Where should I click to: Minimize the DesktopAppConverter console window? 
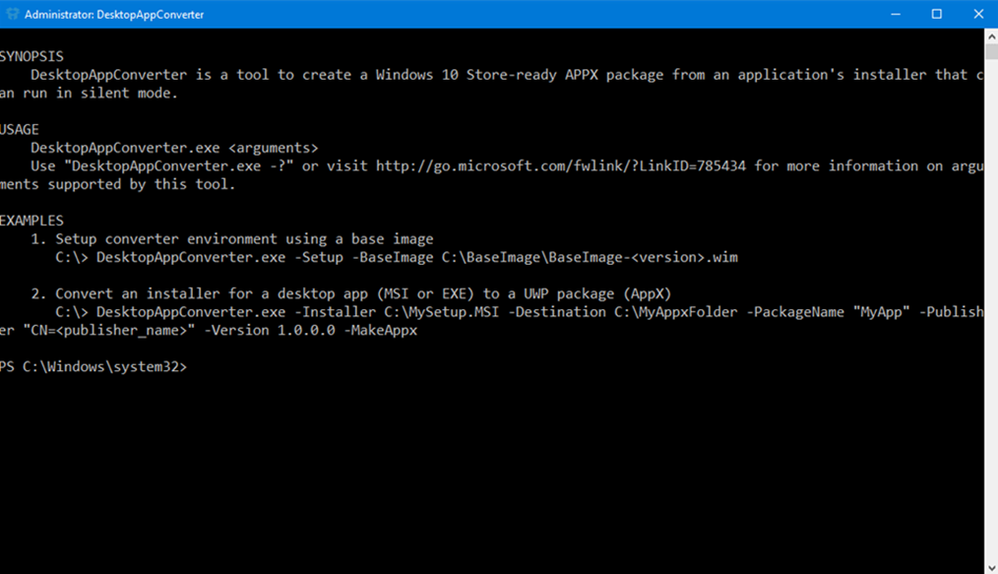pos(896,14)
